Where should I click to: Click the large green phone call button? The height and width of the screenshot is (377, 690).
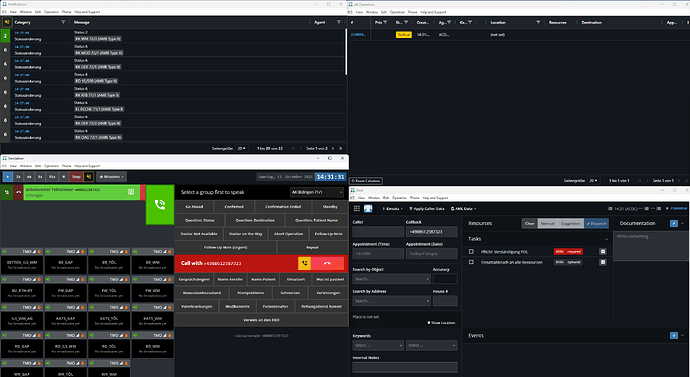tap(160, 205)
